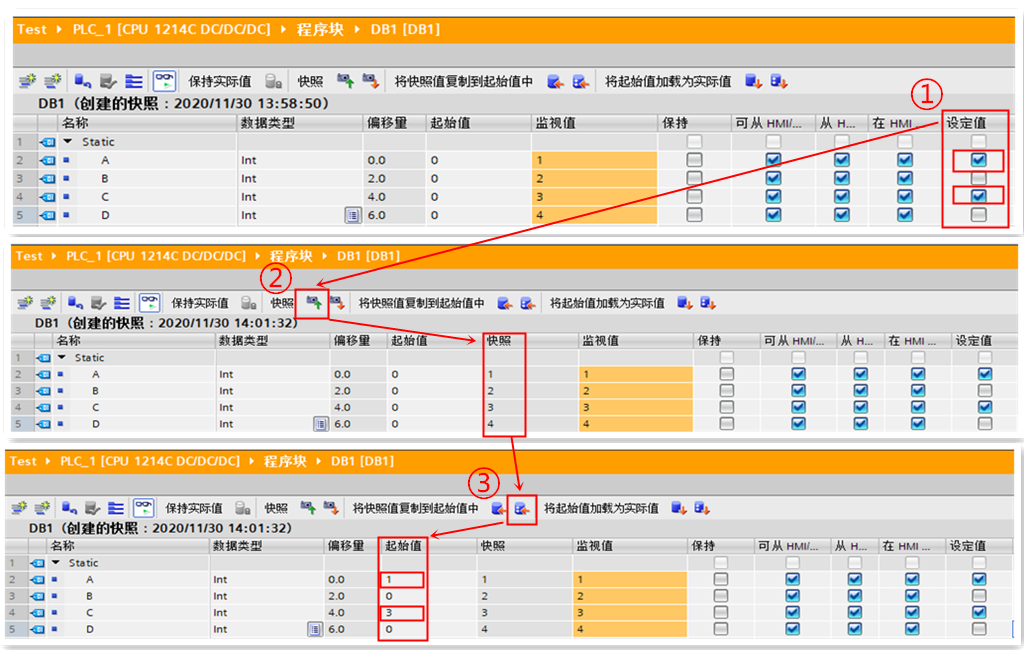Viewport: 1024px width, 650px height.
Task: Click the 保持实际值 lock icon in top panel
Action: (x=273, y=81)
